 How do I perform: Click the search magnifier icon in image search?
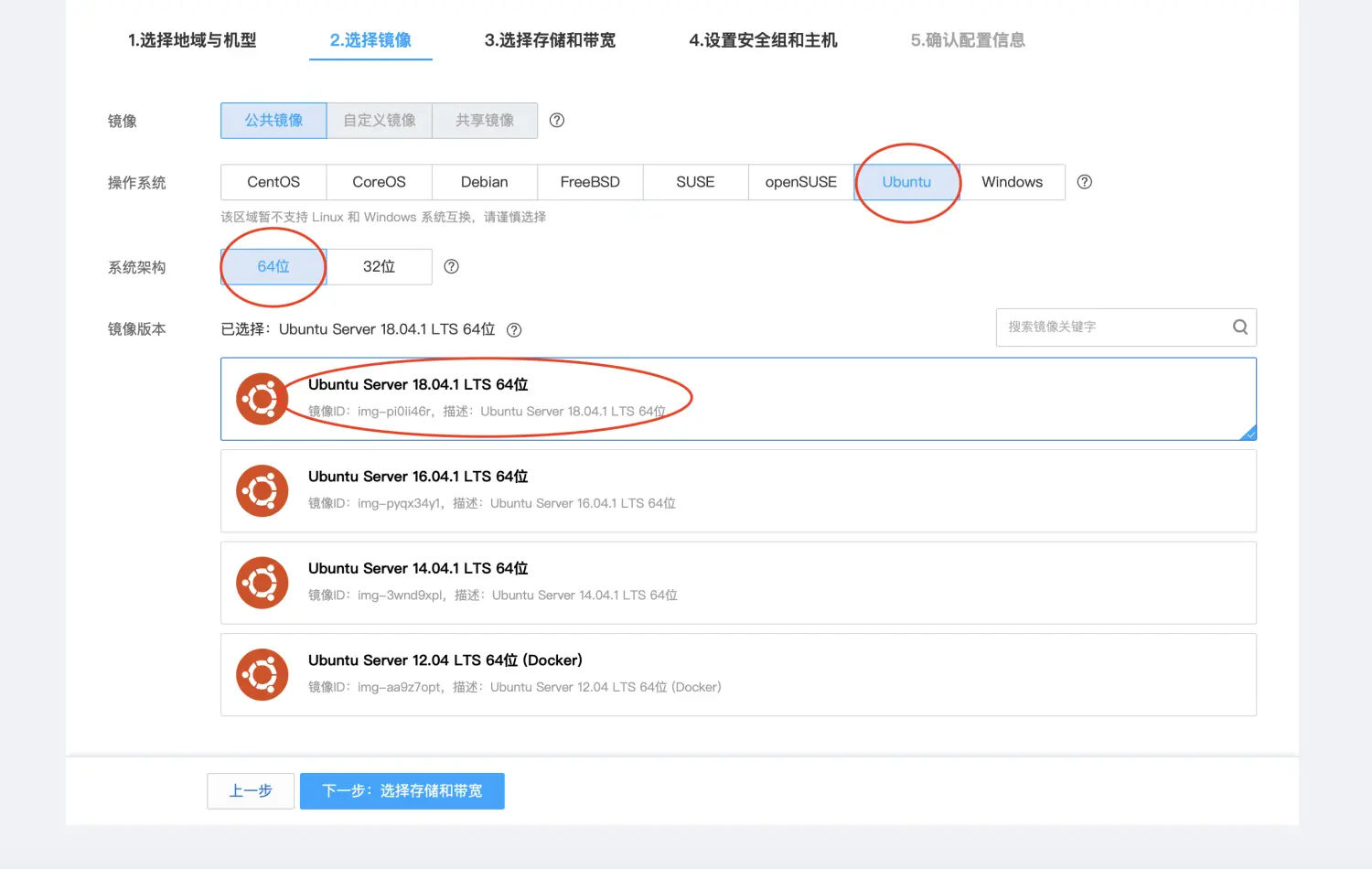(x=1239, y=327)
